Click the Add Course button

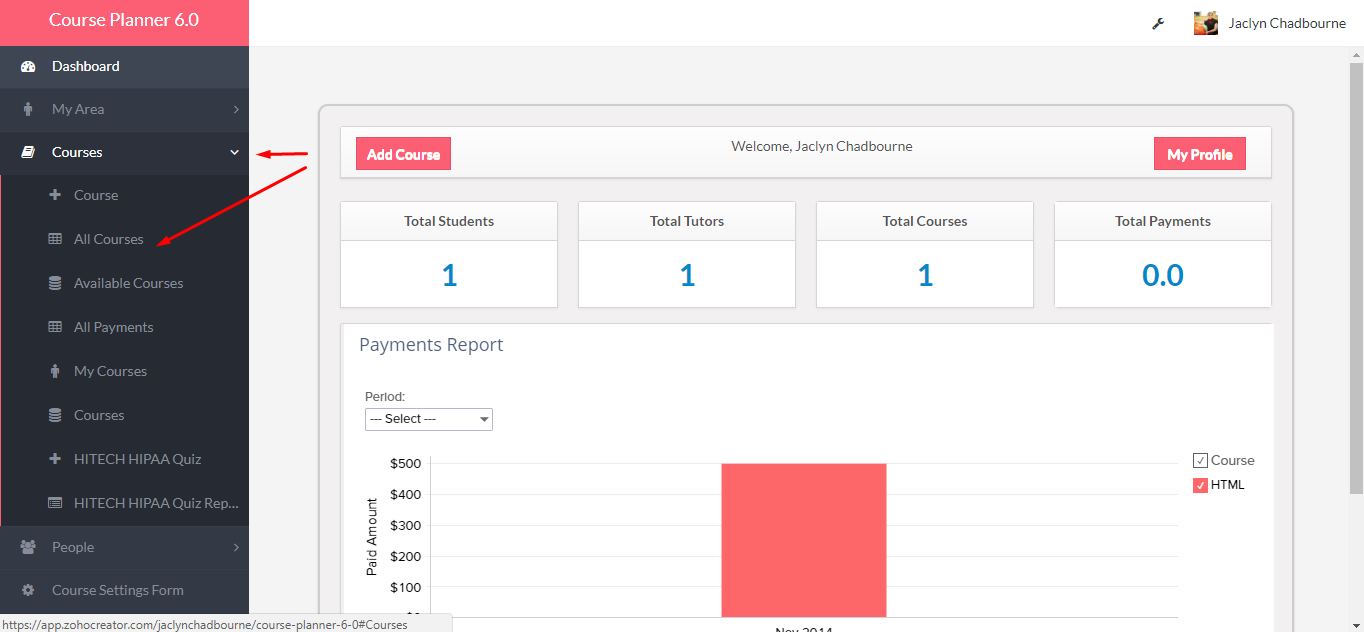404,154
